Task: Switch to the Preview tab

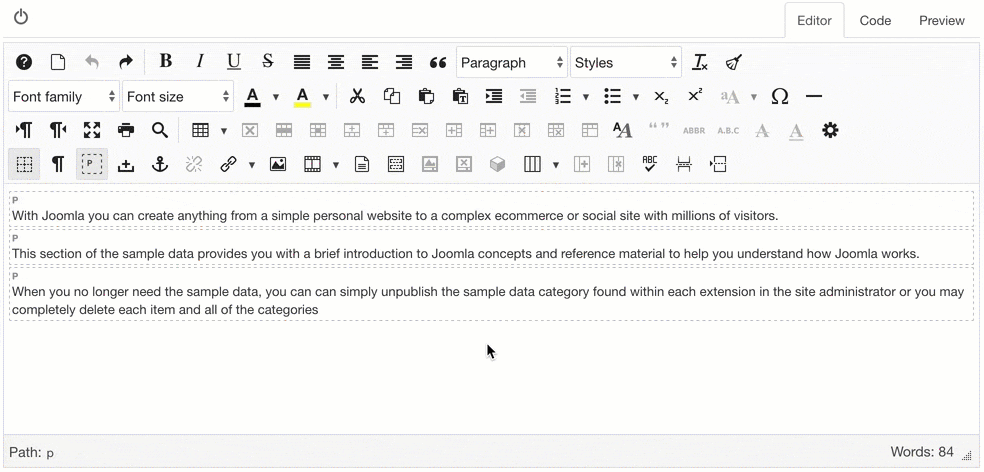Action: coord(941,20)
